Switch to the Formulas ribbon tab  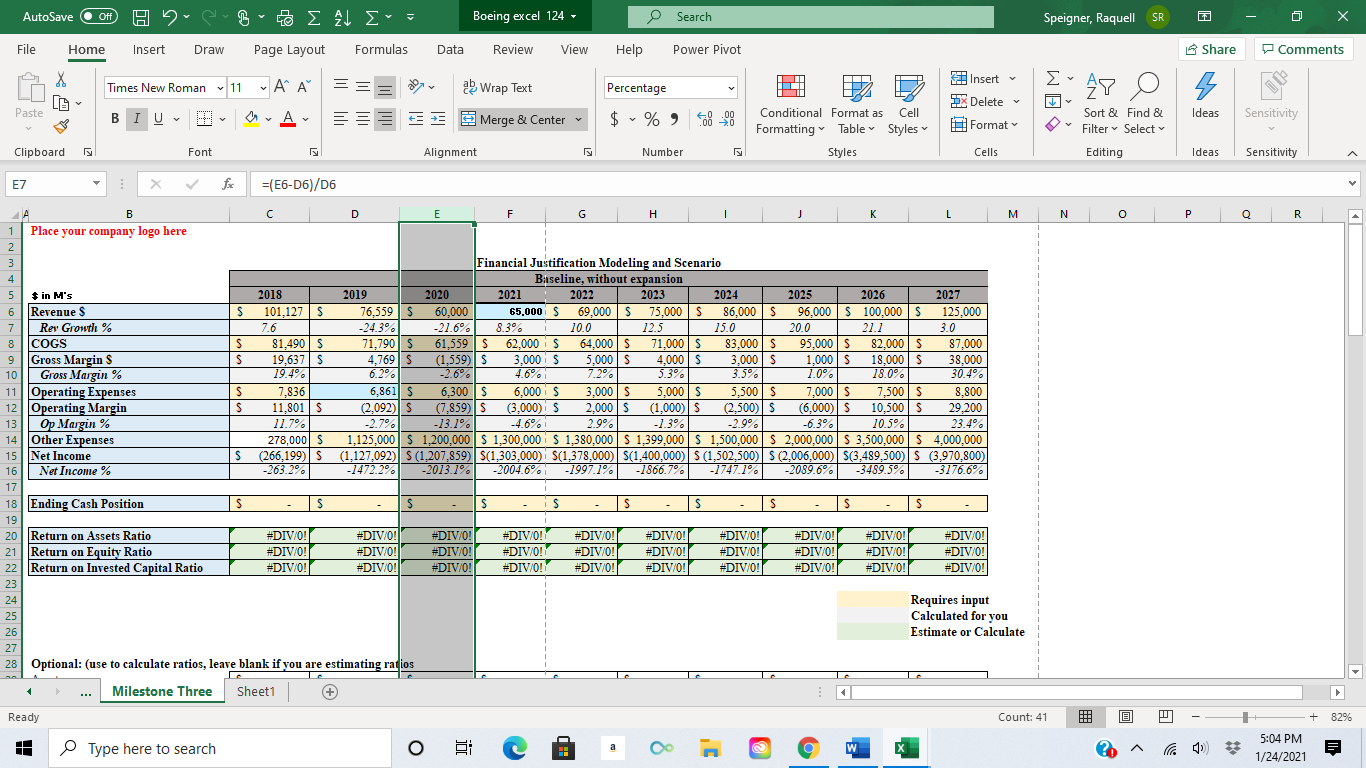(x=381, y=49)
